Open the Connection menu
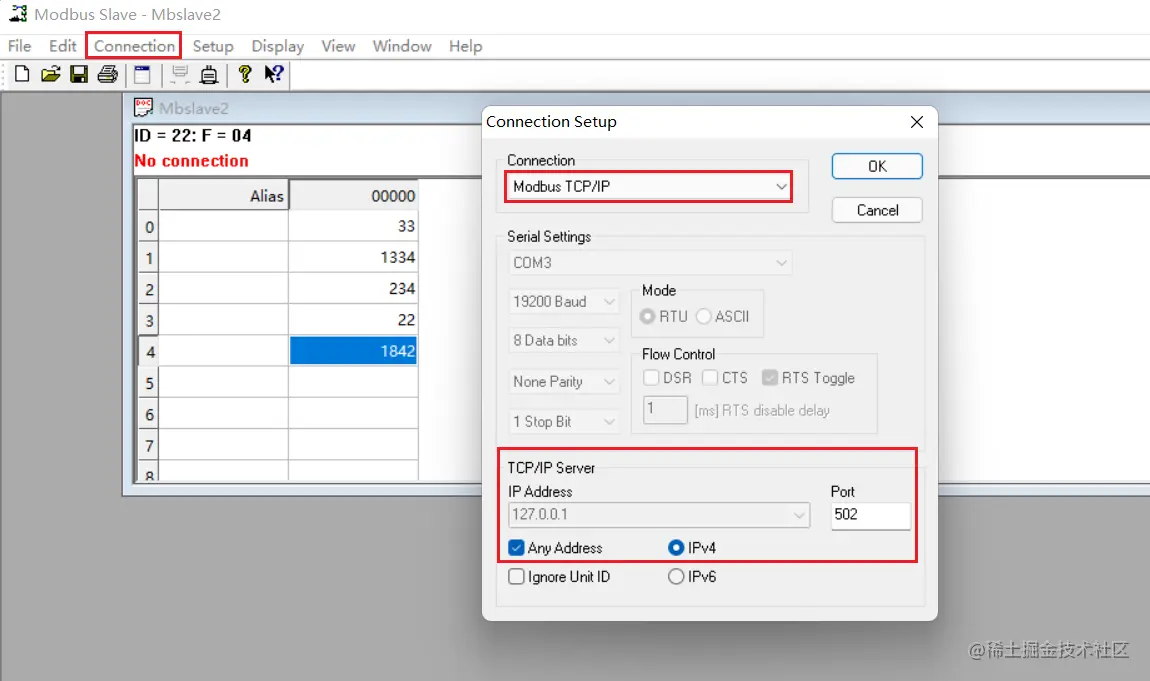Image resolution: width=1150 pixels, height=681 pixels. tap(134, 46)
